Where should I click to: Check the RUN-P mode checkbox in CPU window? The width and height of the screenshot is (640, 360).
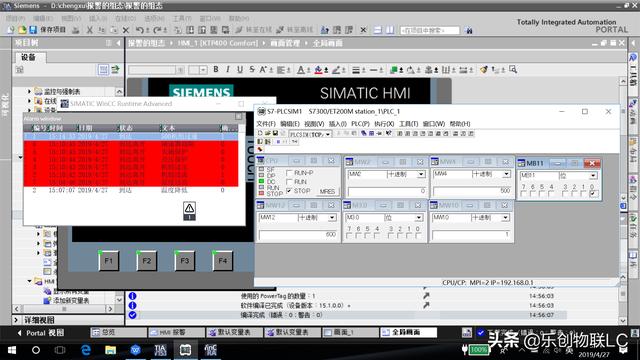click(x=289, y=173)
